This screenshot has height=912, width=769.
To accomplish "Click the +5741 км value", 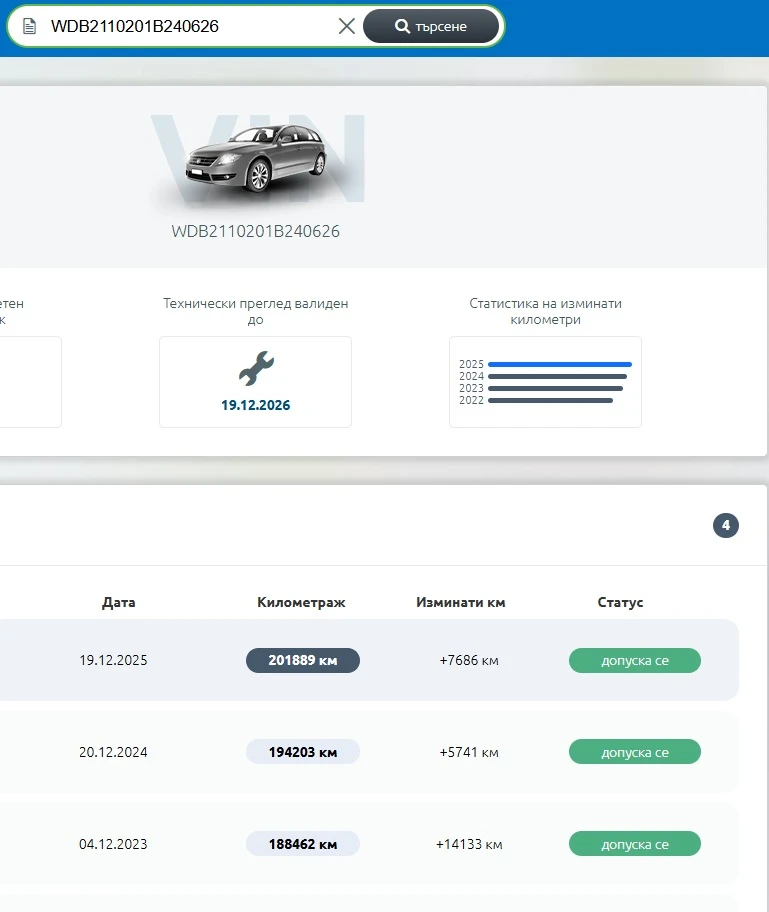I will click(469, 753).
